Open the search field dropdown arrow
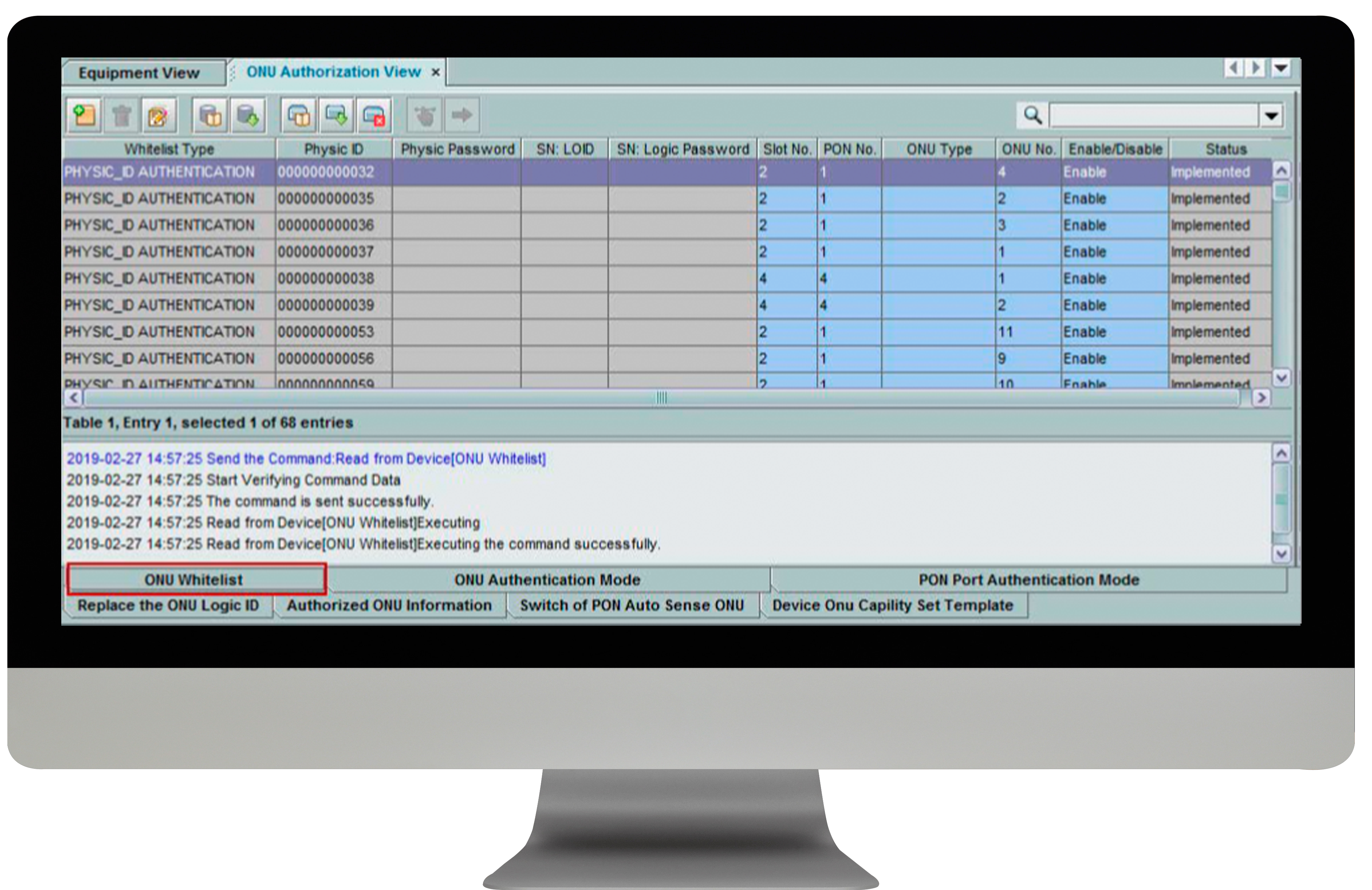1372x890 pixels. [1272, 116]
